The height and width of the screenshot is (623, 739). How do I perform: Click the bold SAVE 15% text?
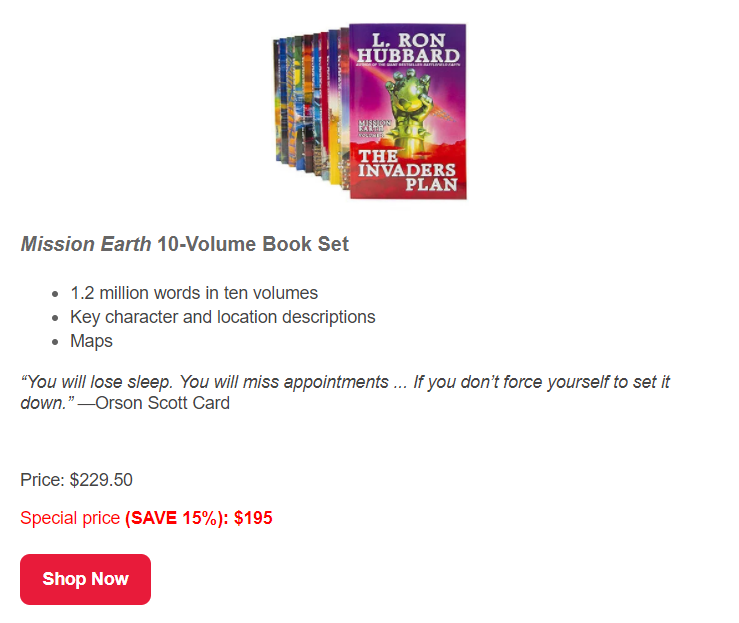tap(173, 518)
